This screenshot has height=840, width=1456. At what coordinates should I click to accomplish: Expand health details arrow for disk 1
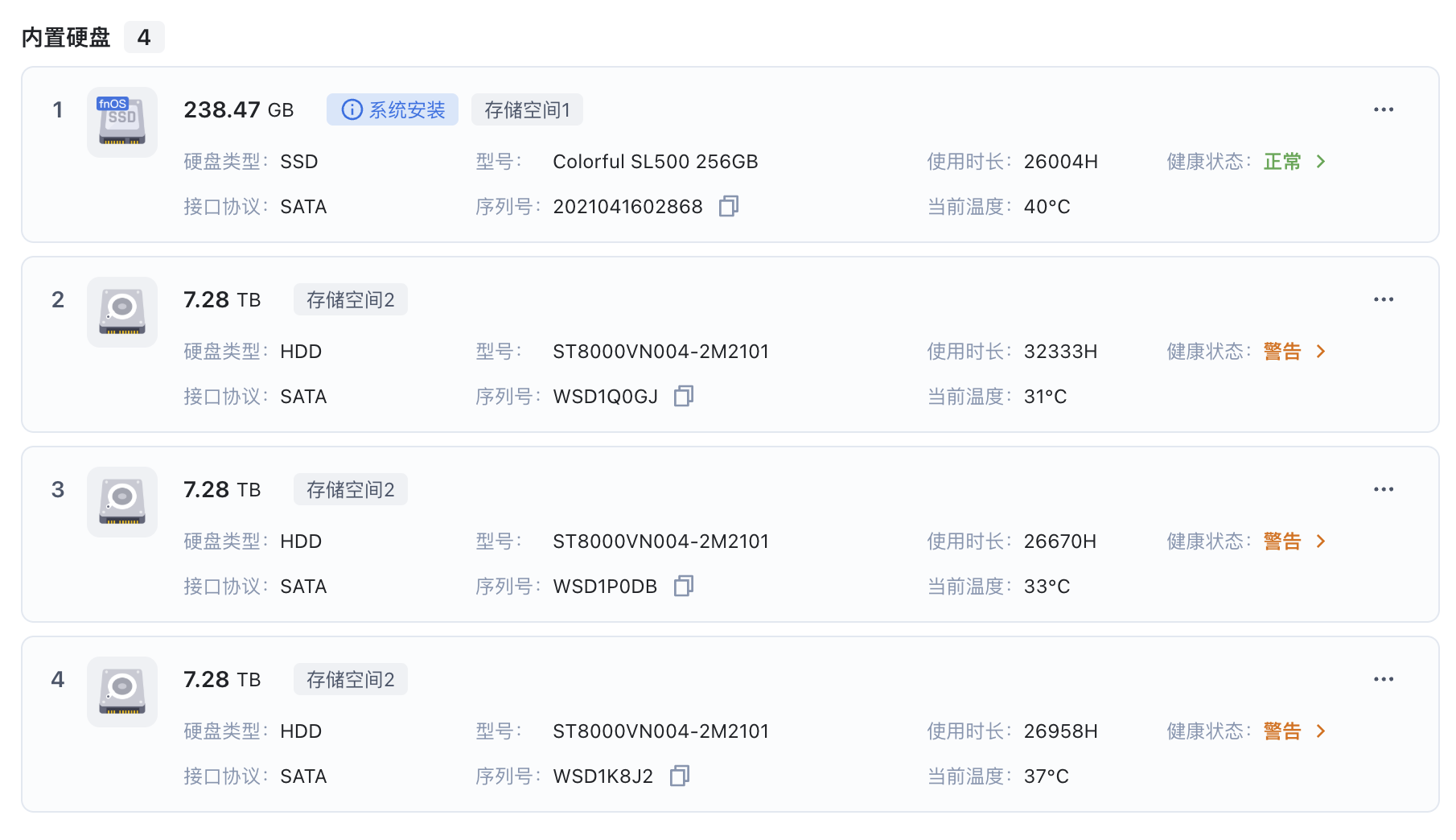(1321, 162)
